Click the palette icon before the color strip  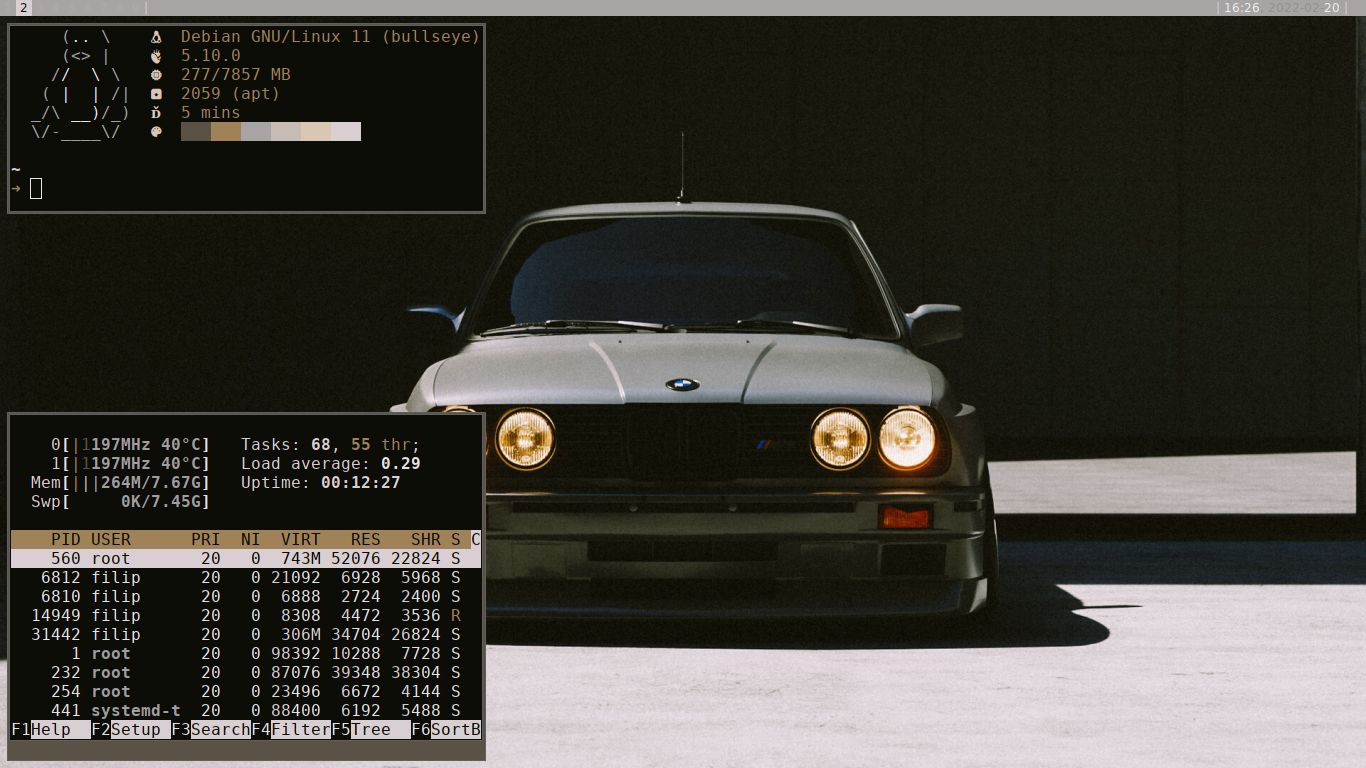[156, 131]
